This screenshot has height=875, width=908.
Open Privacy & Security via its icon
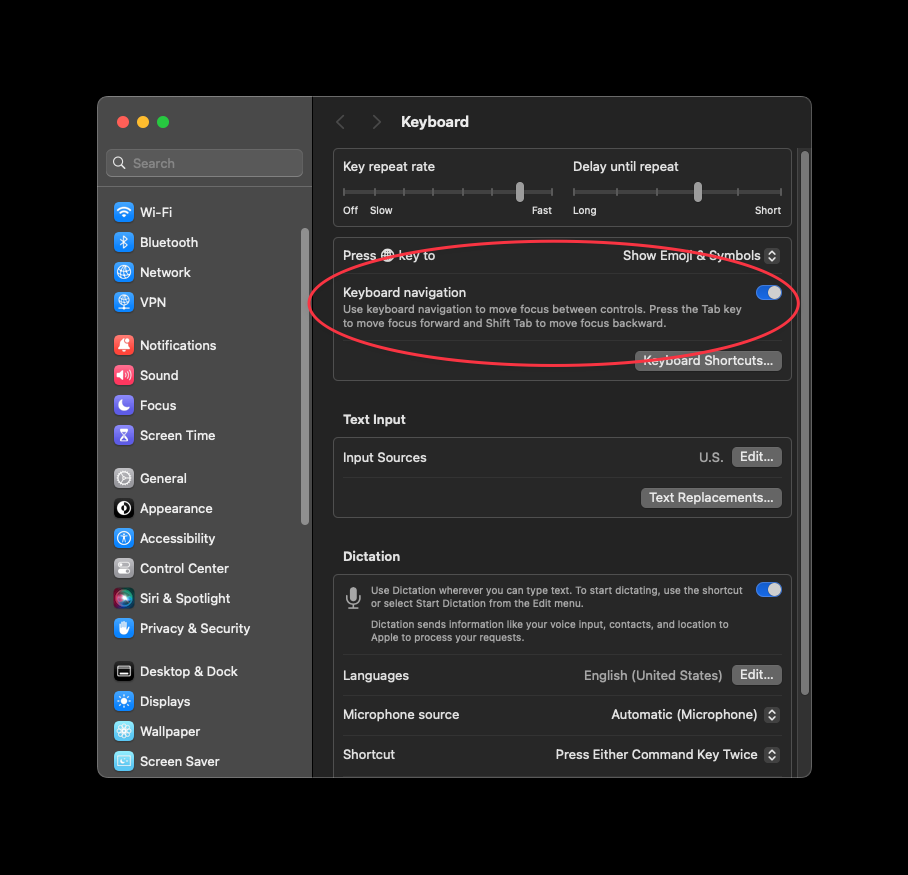point(123,628)
